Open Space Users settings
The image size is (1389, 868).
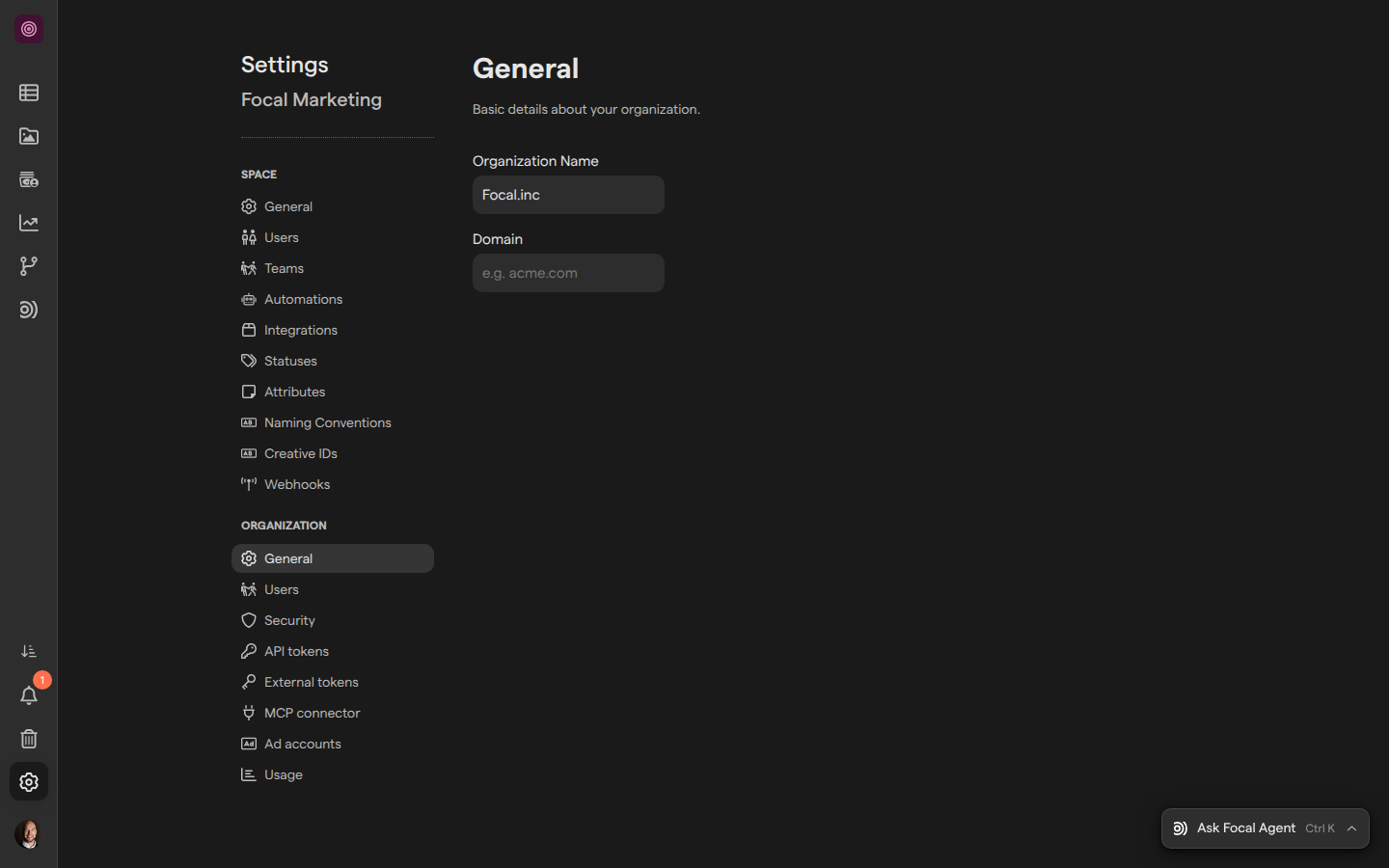click(333, 237)
